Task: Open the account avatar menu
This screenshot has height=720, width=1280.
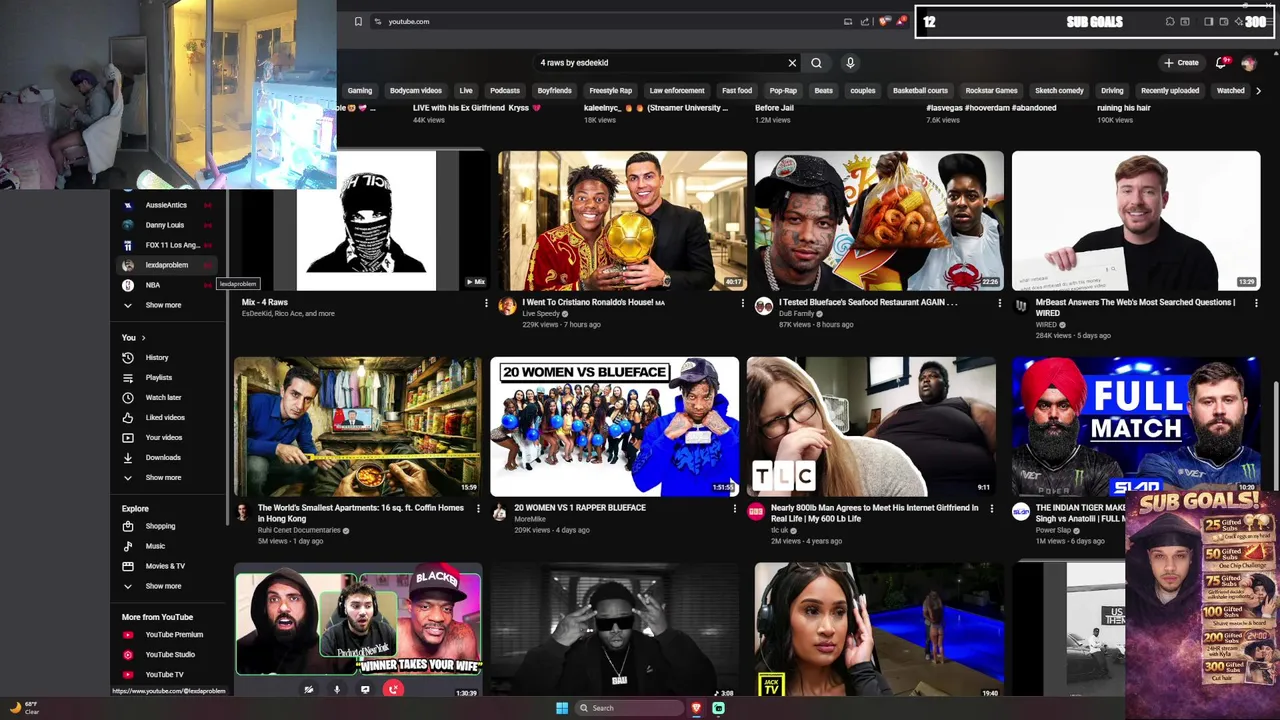Action: (1248, 63)
